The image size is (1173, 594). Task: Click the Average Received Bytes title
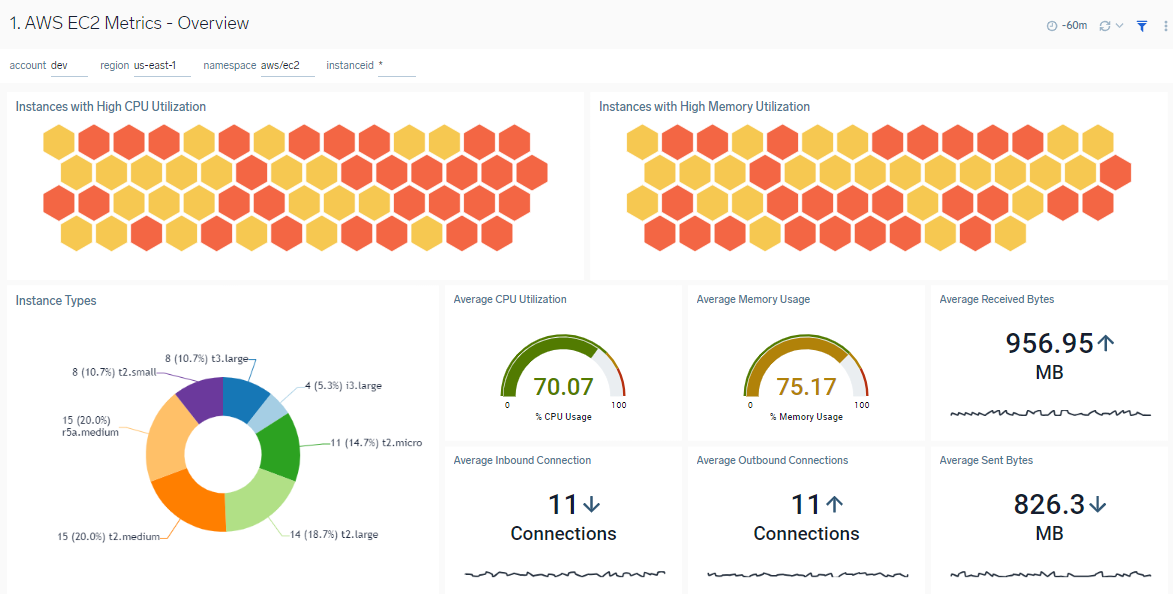(997, 299)
